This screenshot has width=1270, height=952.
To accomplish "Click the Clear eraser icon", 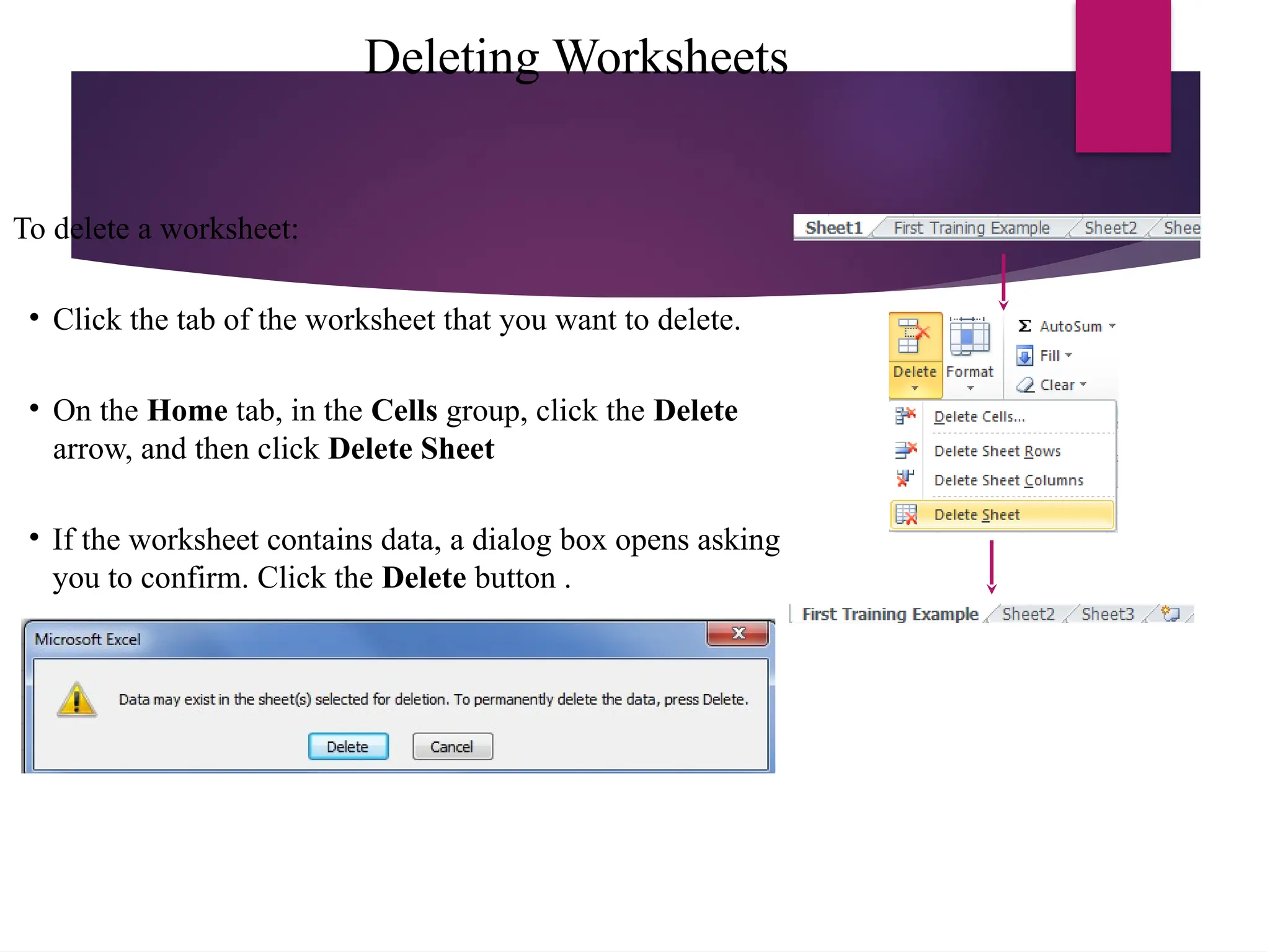I will pos(1025,385).
